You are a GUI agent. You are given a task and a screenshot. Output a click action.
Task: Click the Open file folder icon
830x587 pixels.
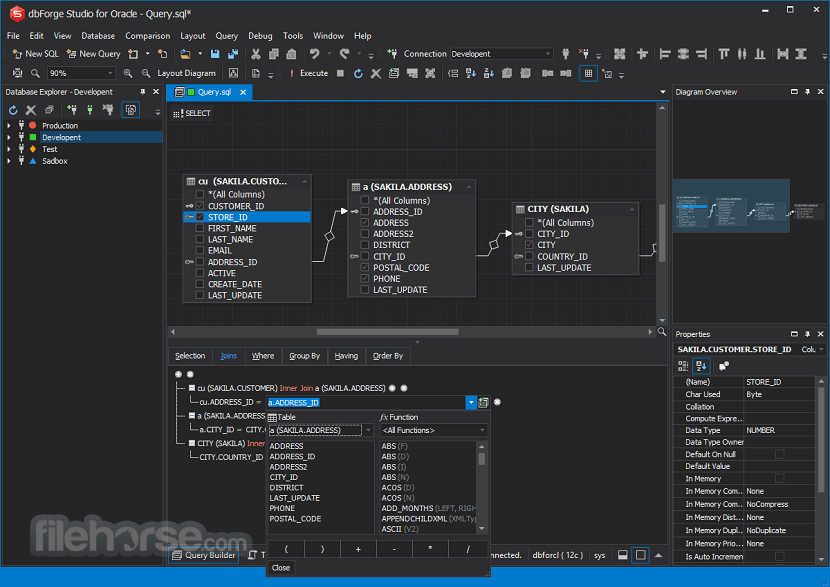pyautogui.click(x=185, y=53)
